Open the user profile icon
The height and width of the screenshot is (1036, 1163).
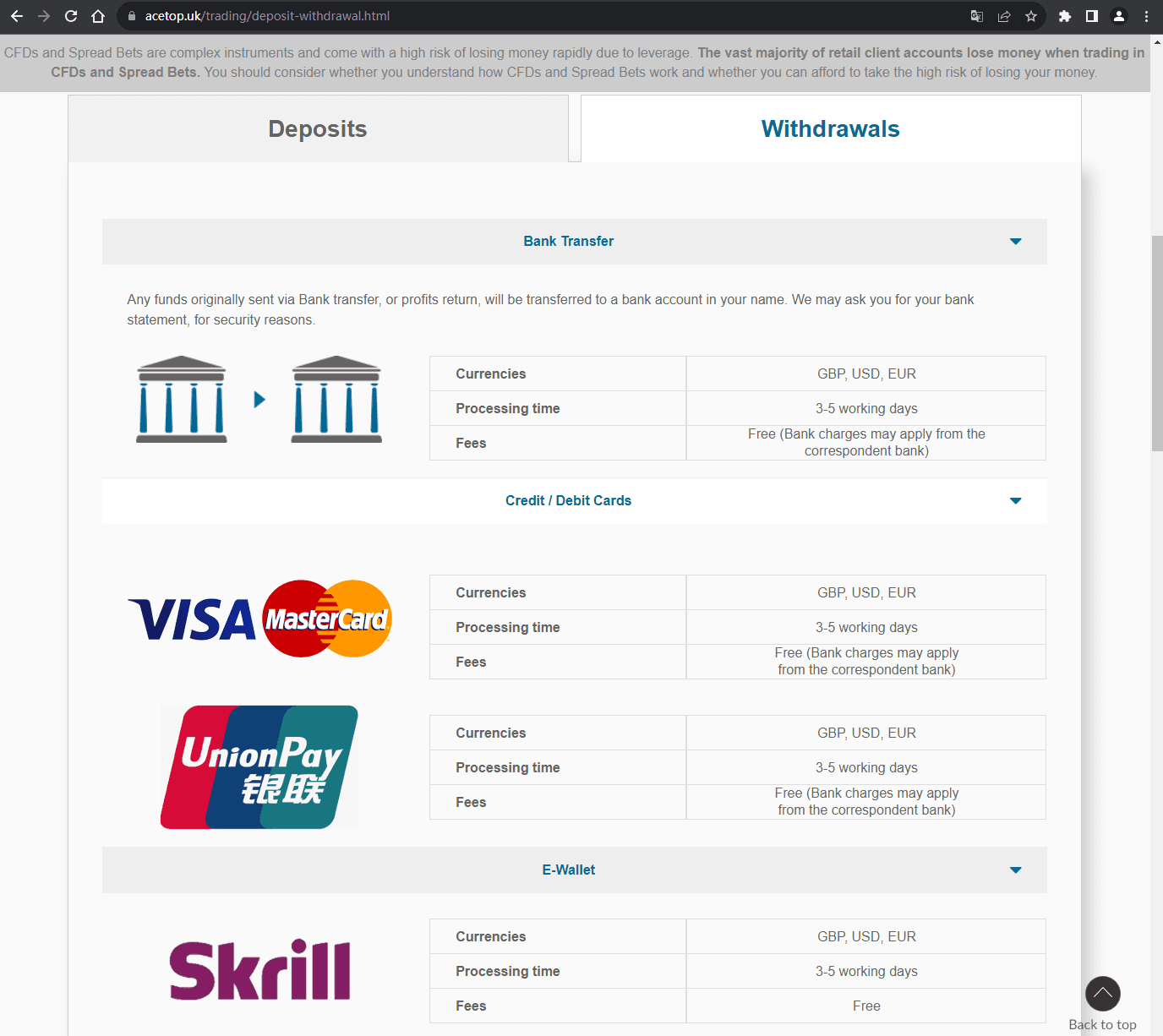1119,16
